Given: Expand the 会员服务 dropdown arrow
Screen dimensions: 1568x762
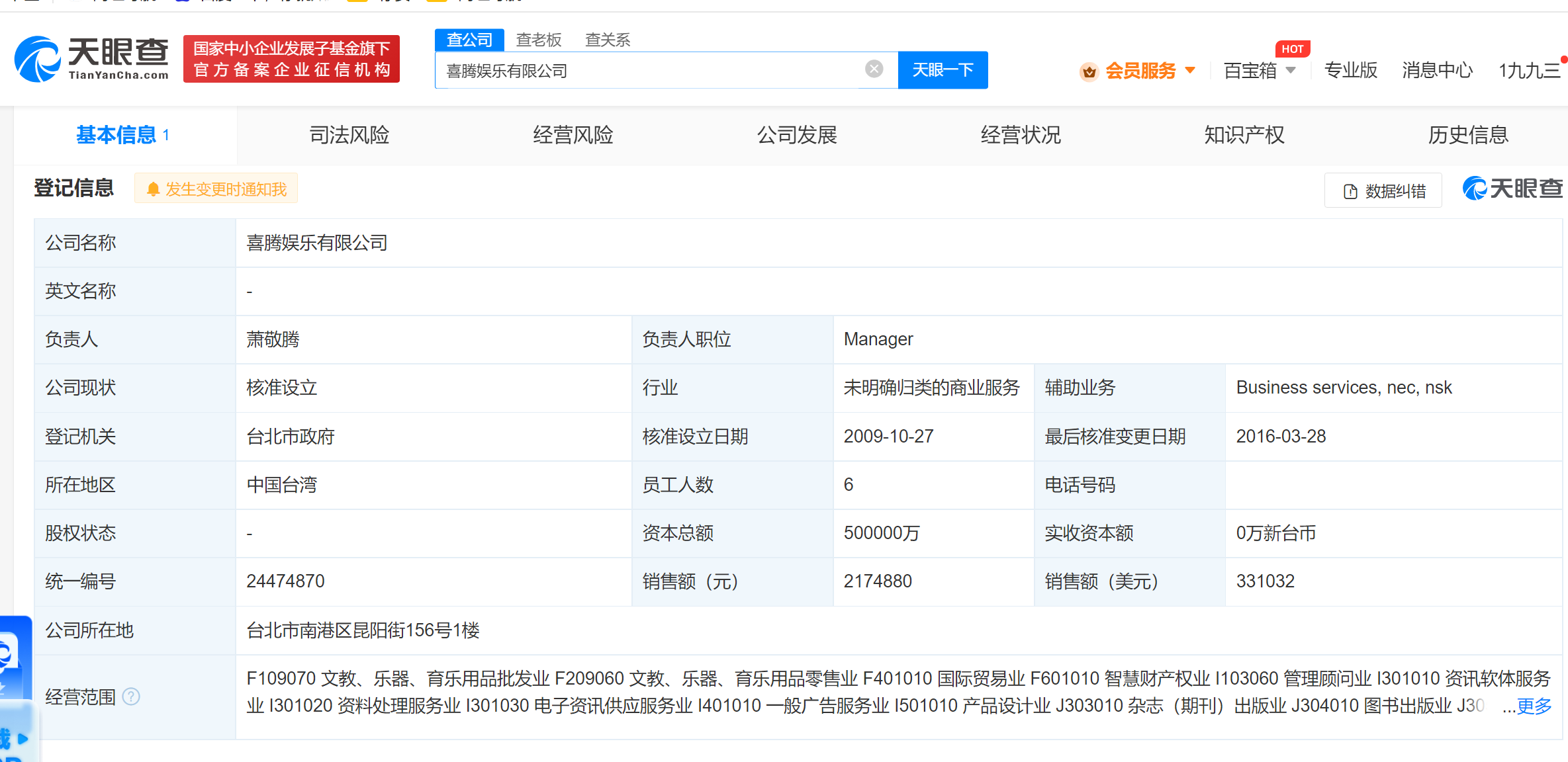Looking at the screenshot, I should (x=1190, y=70).
